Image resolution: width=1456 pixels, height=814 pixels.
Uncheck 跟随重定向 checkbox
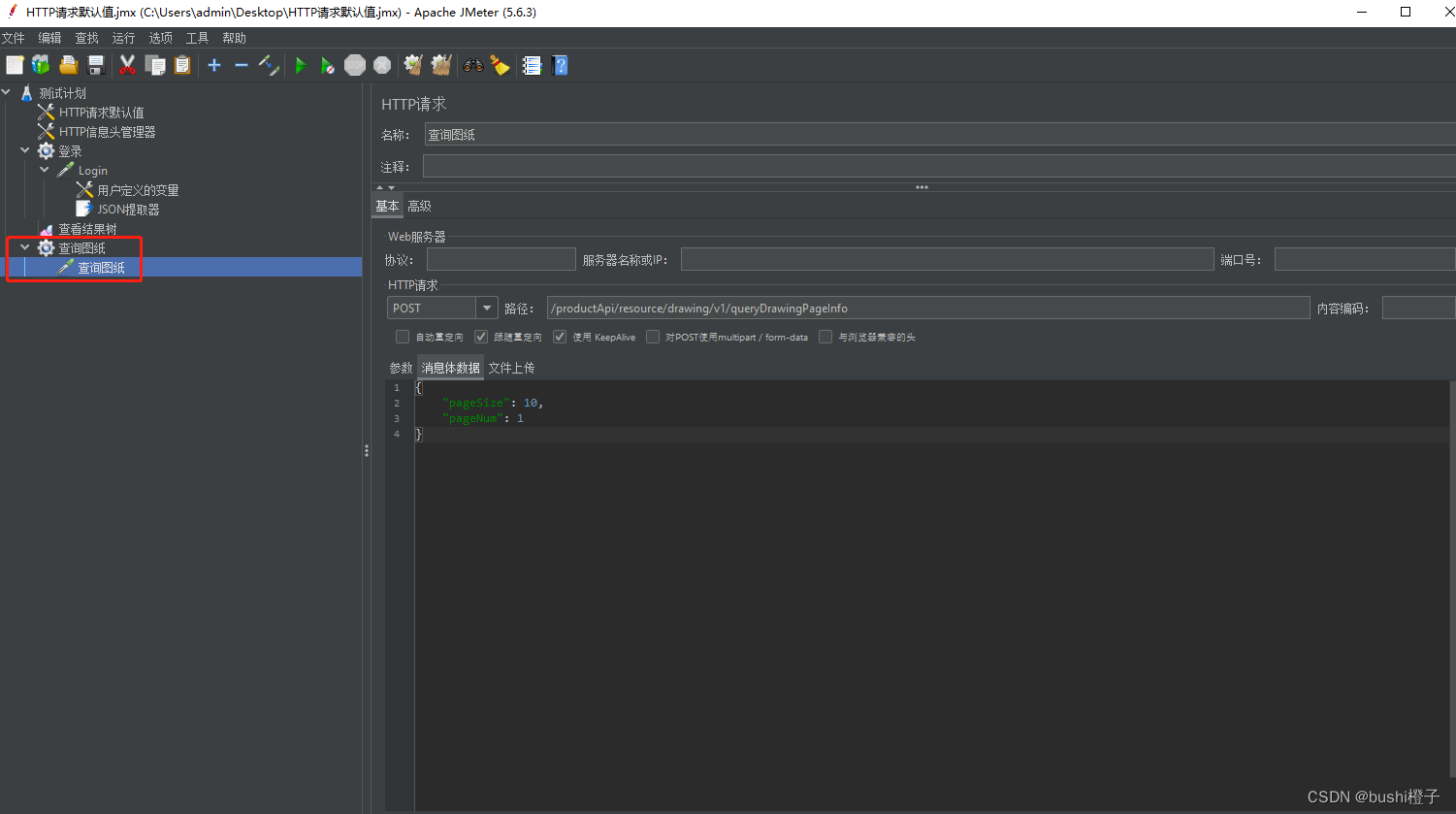click(481, 337)
